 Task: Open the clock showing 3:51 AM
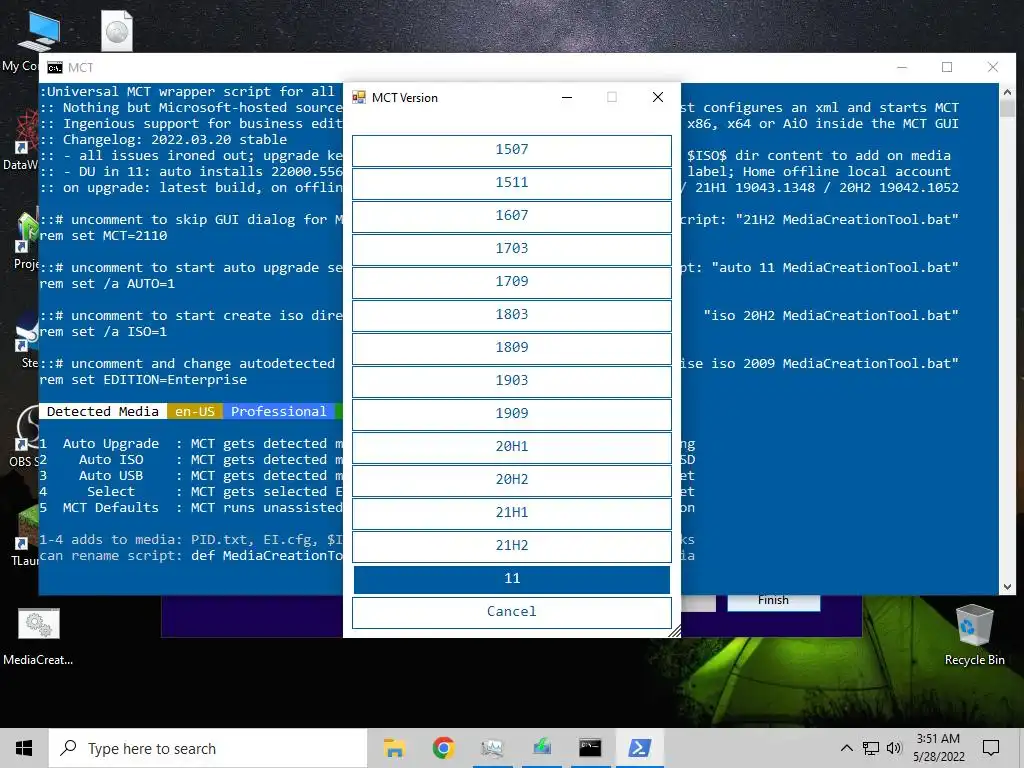(x=938, y=748)
